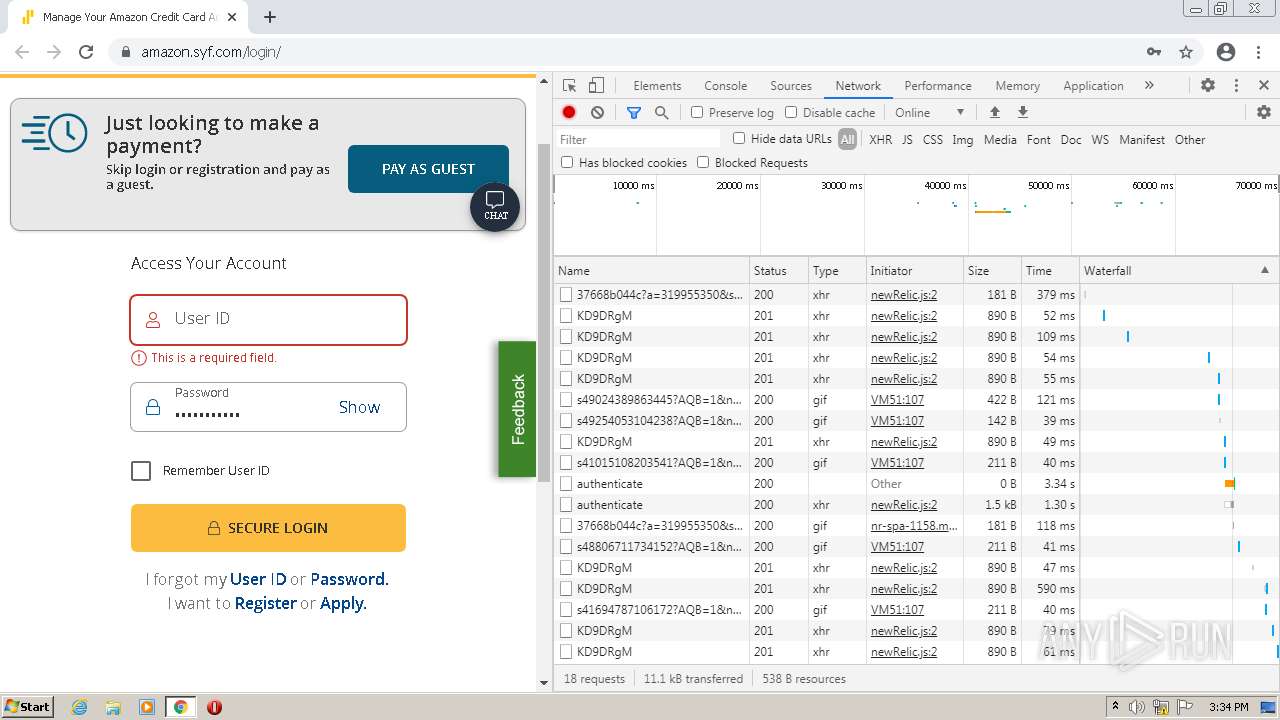Click the inspect element picker icon

(x=570, y=86)
